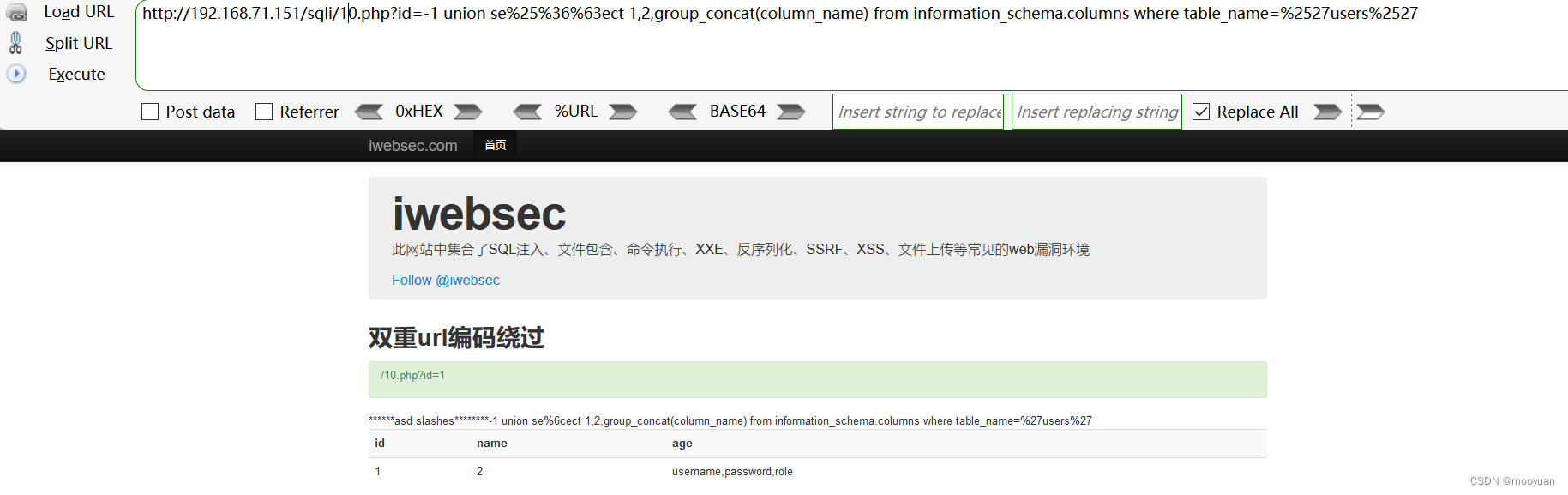Focus the Insert string to replace field
Screen dimensions: 1568x495
[918, 112]
